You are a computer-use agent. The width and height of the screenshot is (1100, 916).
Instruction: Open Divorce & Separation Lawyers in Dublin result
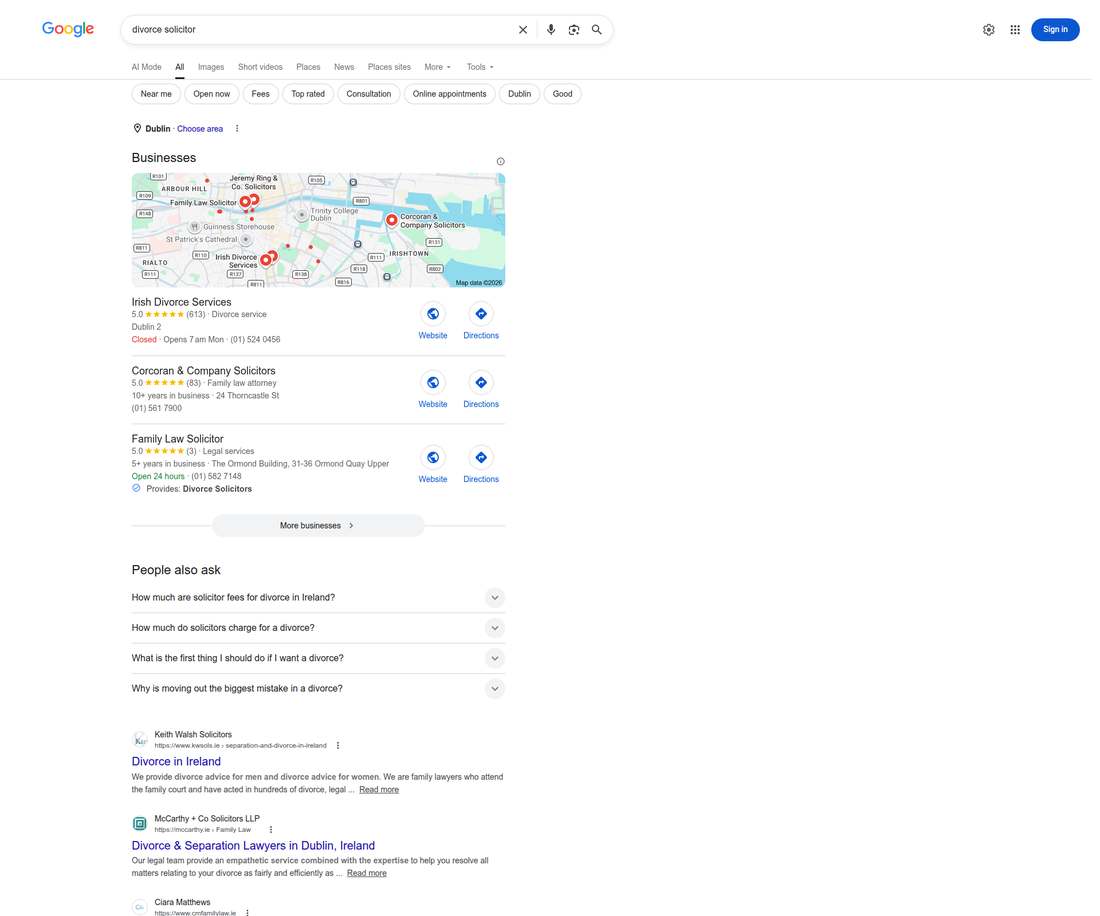coord(253,846)
